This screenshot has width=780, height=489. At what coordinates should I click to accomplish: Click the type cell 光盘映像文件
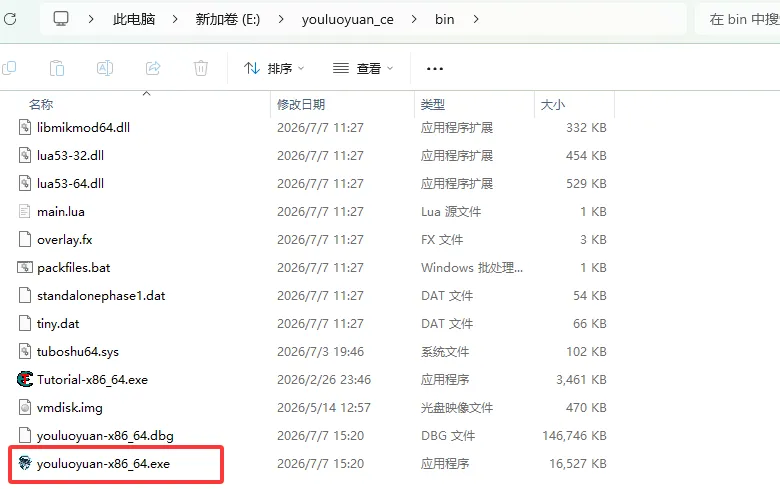(457, 407)
